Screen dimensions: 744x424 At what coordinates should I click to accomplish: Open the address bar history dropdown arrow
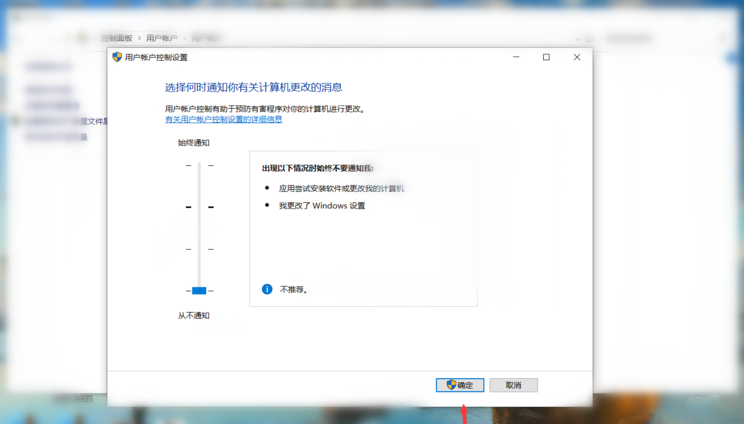[578, 38]
